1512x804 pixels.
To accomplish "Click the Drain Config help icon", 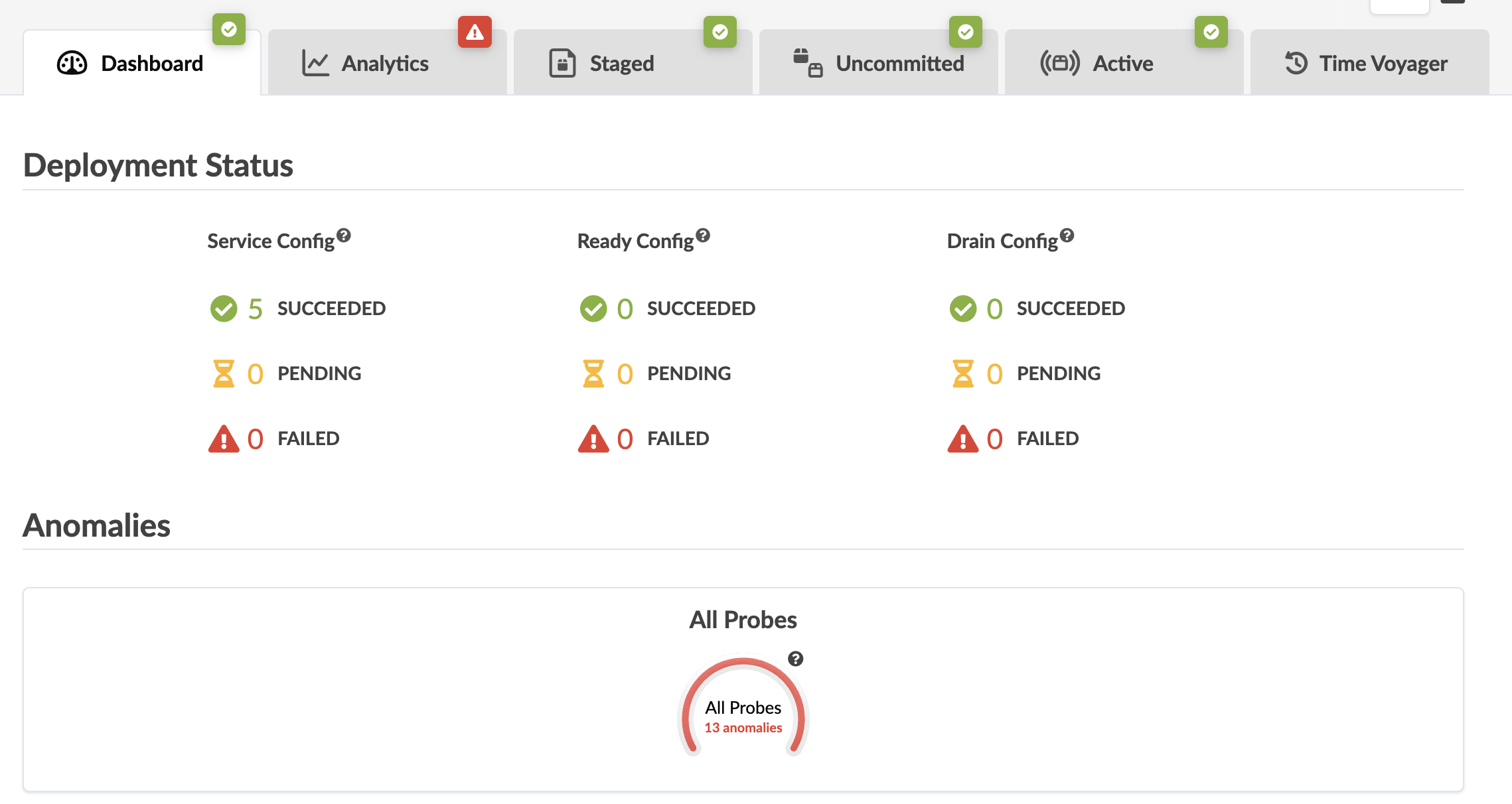I will [x=1067, y=235].
